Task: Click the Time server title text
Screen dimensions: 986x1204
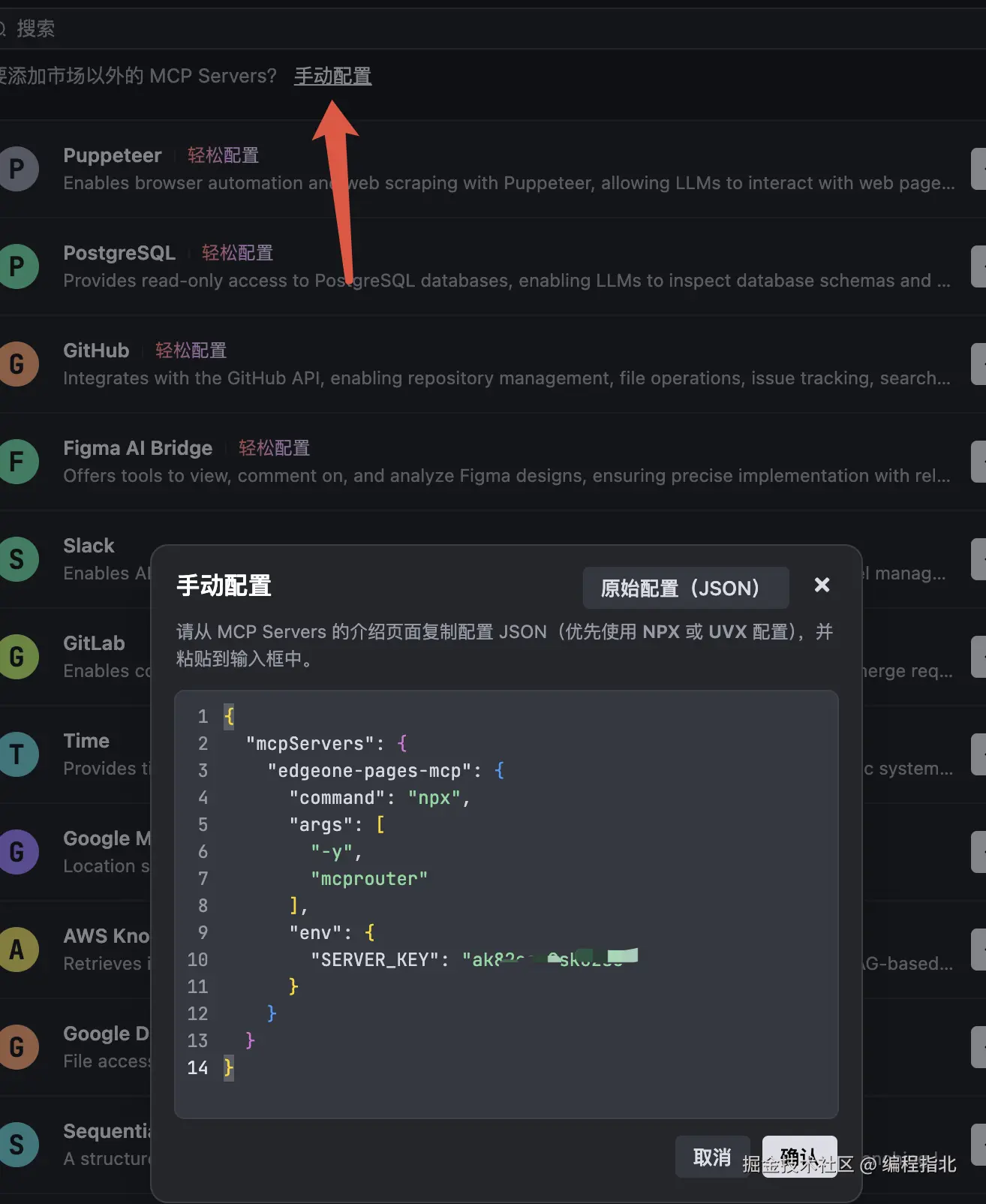Action: pyautogui.click(x=86, y=741)
